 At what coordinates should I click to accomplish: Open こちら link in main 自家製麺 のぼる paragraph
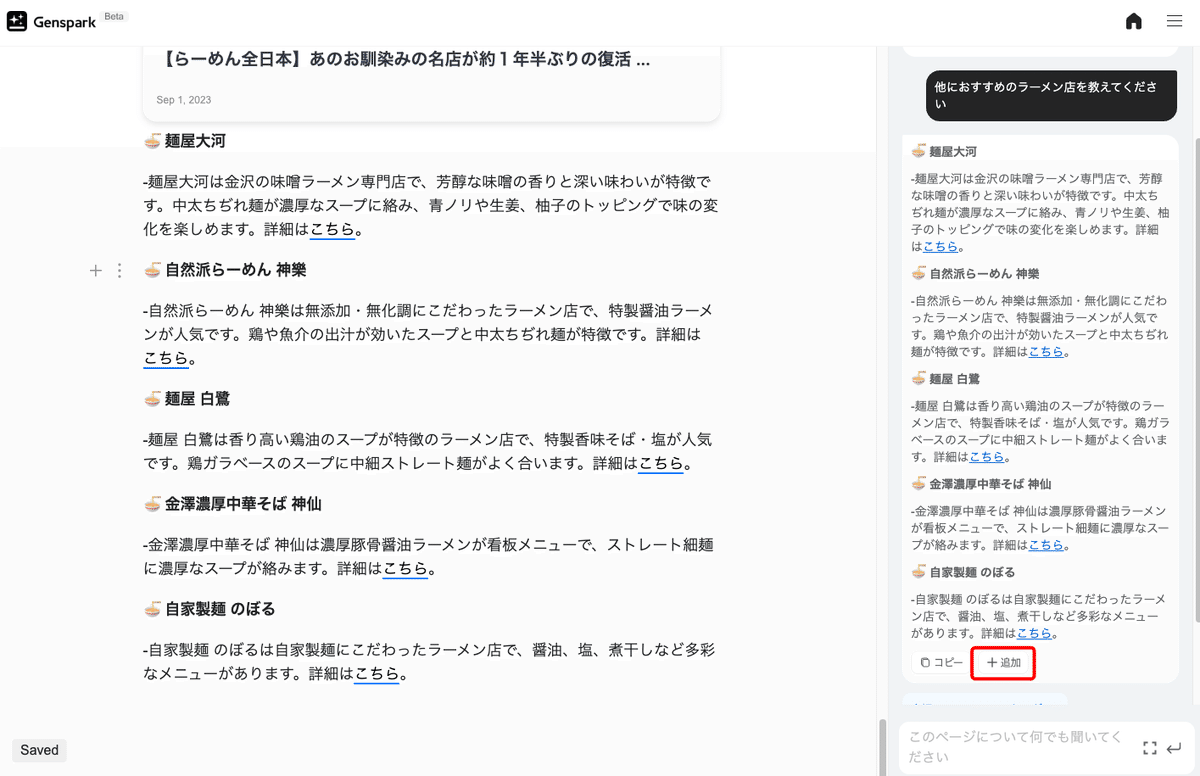click(x=378, y=673)
